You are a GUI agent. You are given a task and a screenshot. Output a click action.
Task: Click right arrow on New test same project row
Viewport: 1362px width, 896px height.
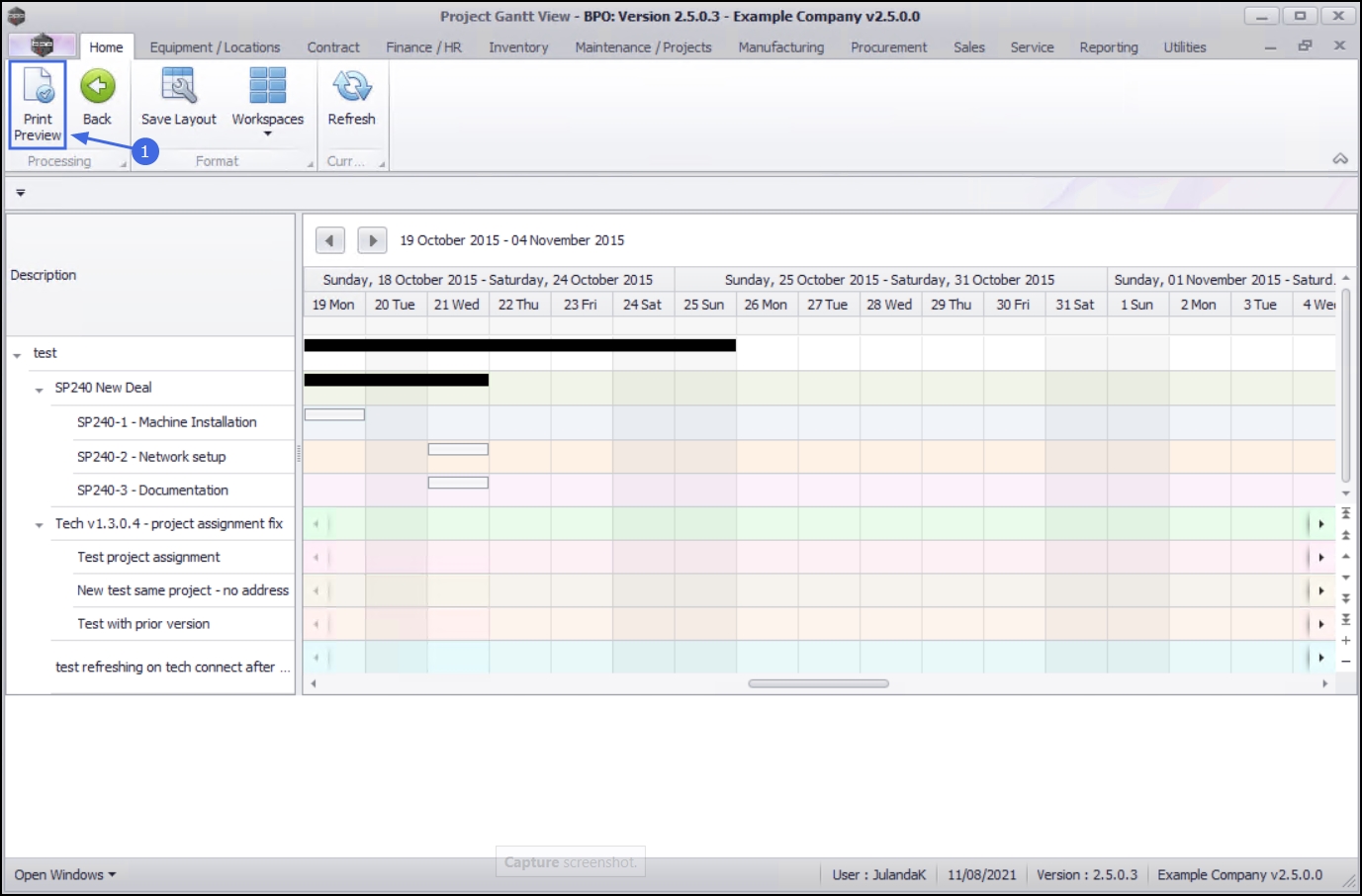click(1320, 591)
